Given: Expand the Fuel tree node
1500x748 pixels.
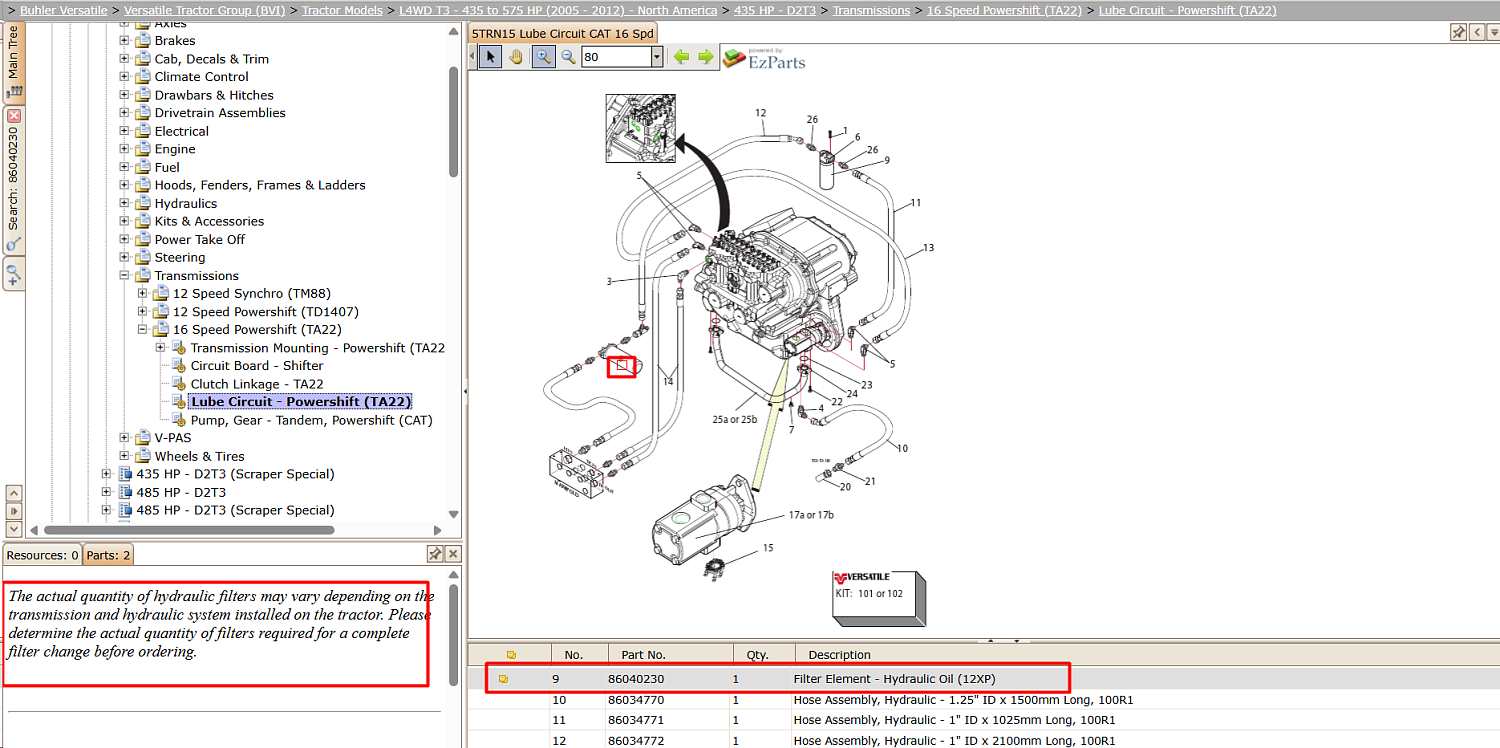Looking at the screenshot, I should coord(125,167).
